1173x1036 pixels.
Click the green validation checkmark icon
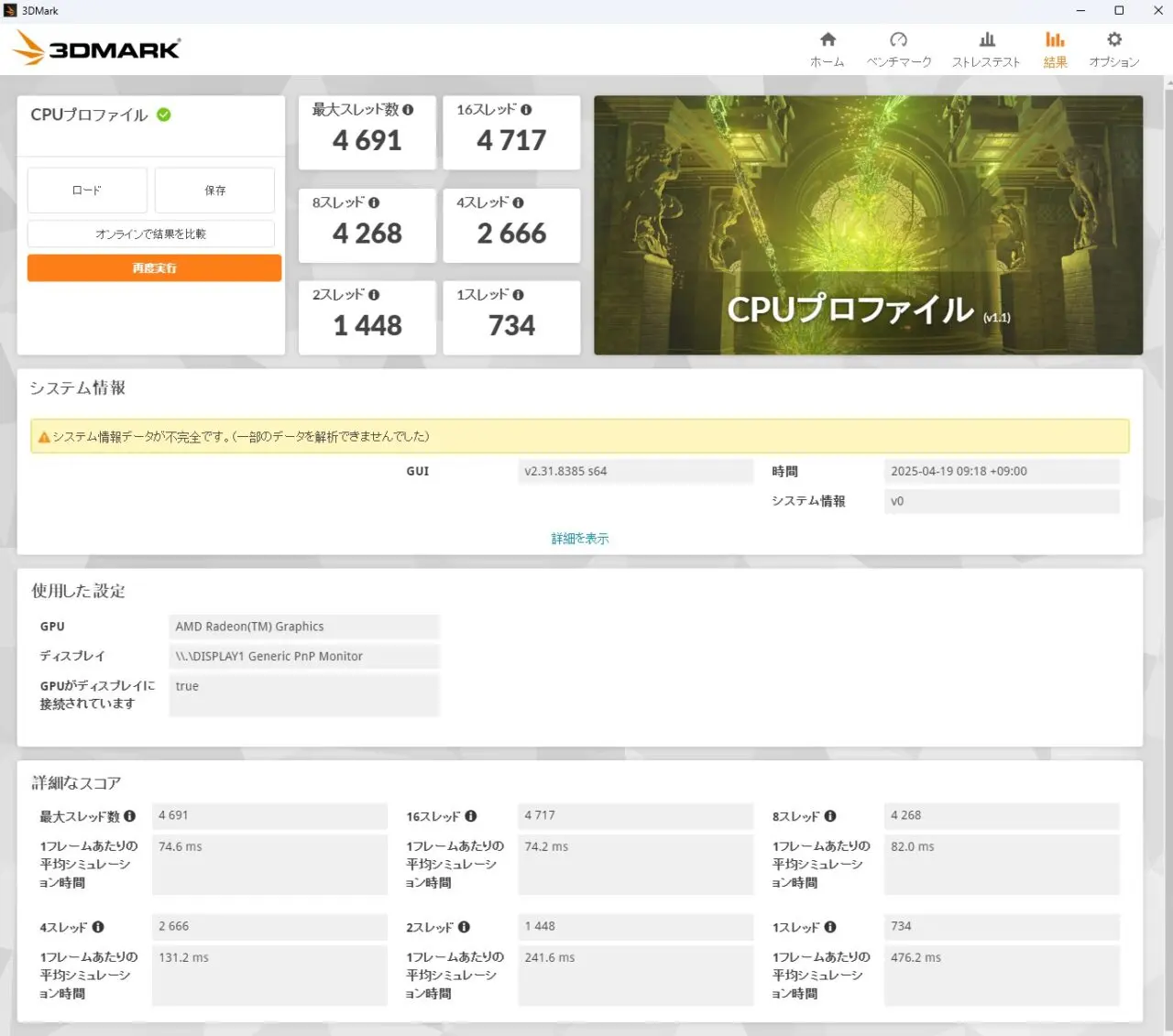click(x=164, y=115)
